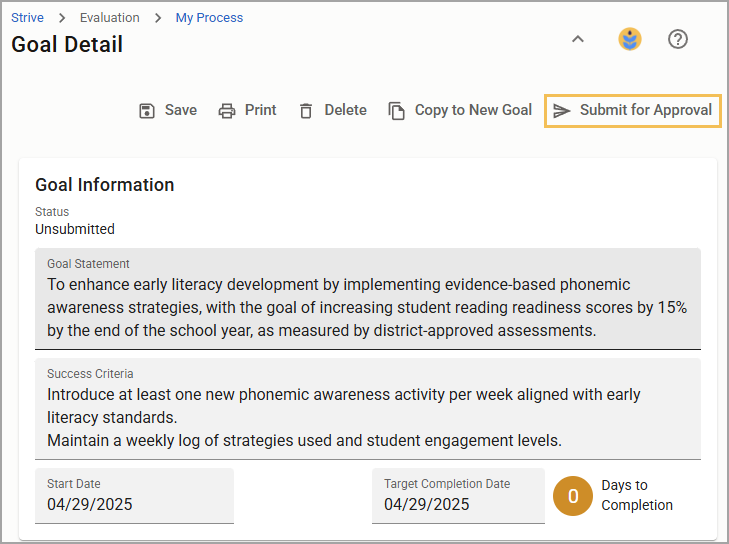Select the Evaluation breadcrumb item
This screenshot has height=544, width=729.
110,18
